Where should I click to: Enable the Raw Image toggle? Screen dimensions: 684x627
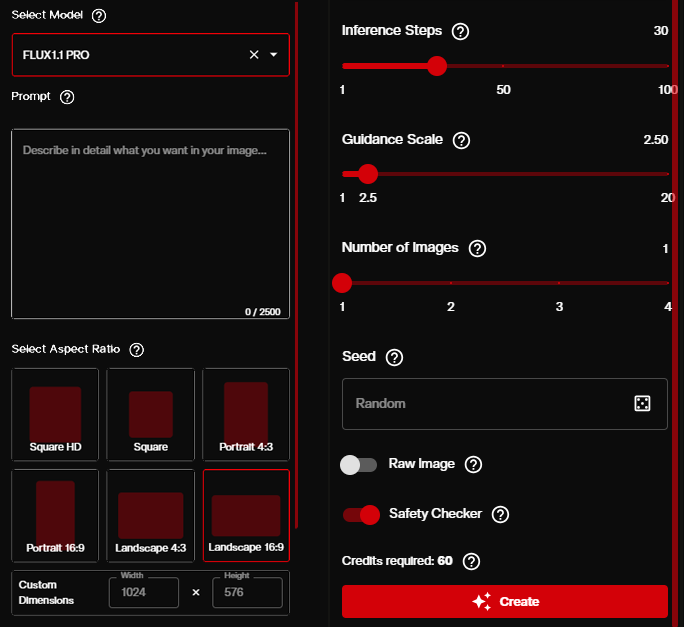click(359, 465)
